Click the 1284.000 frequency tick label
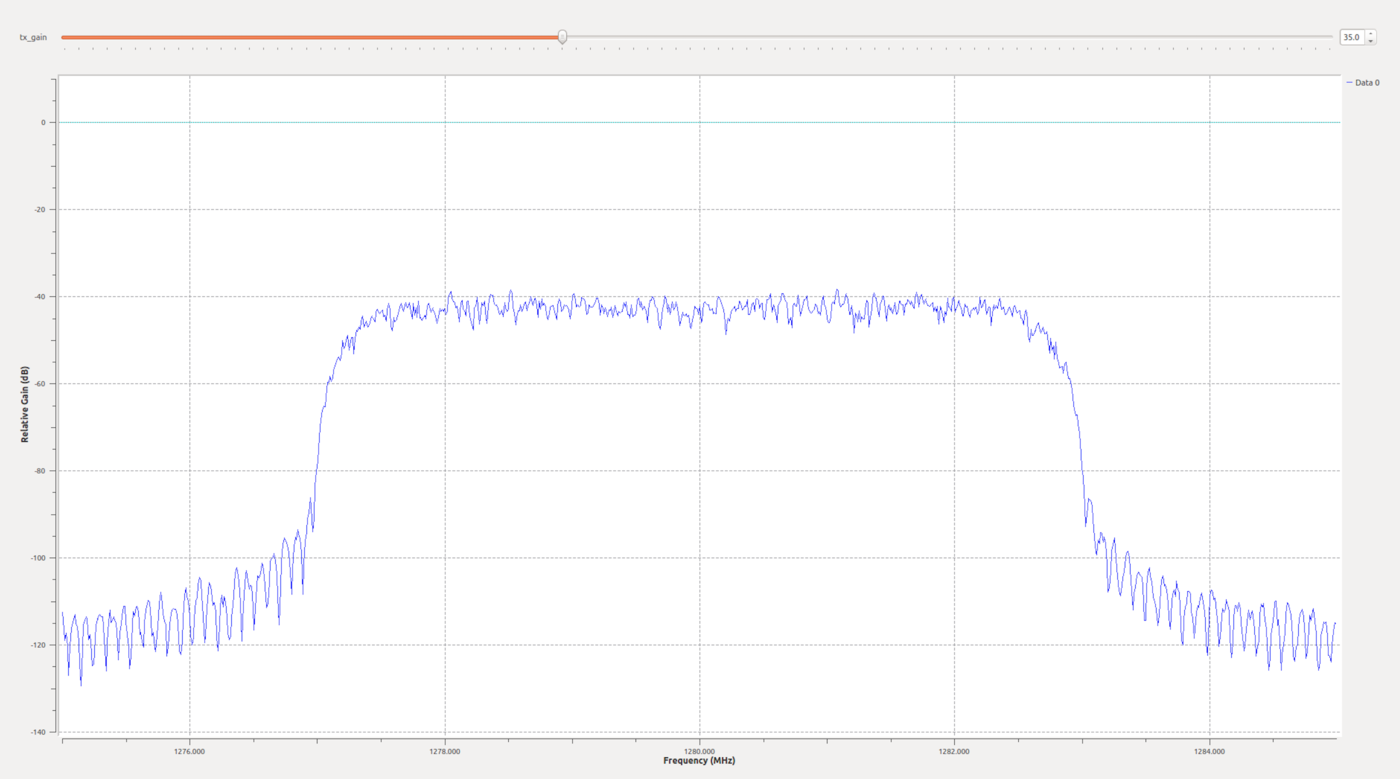Viewport: 1400px width, 779px height. pos(1211,750)
